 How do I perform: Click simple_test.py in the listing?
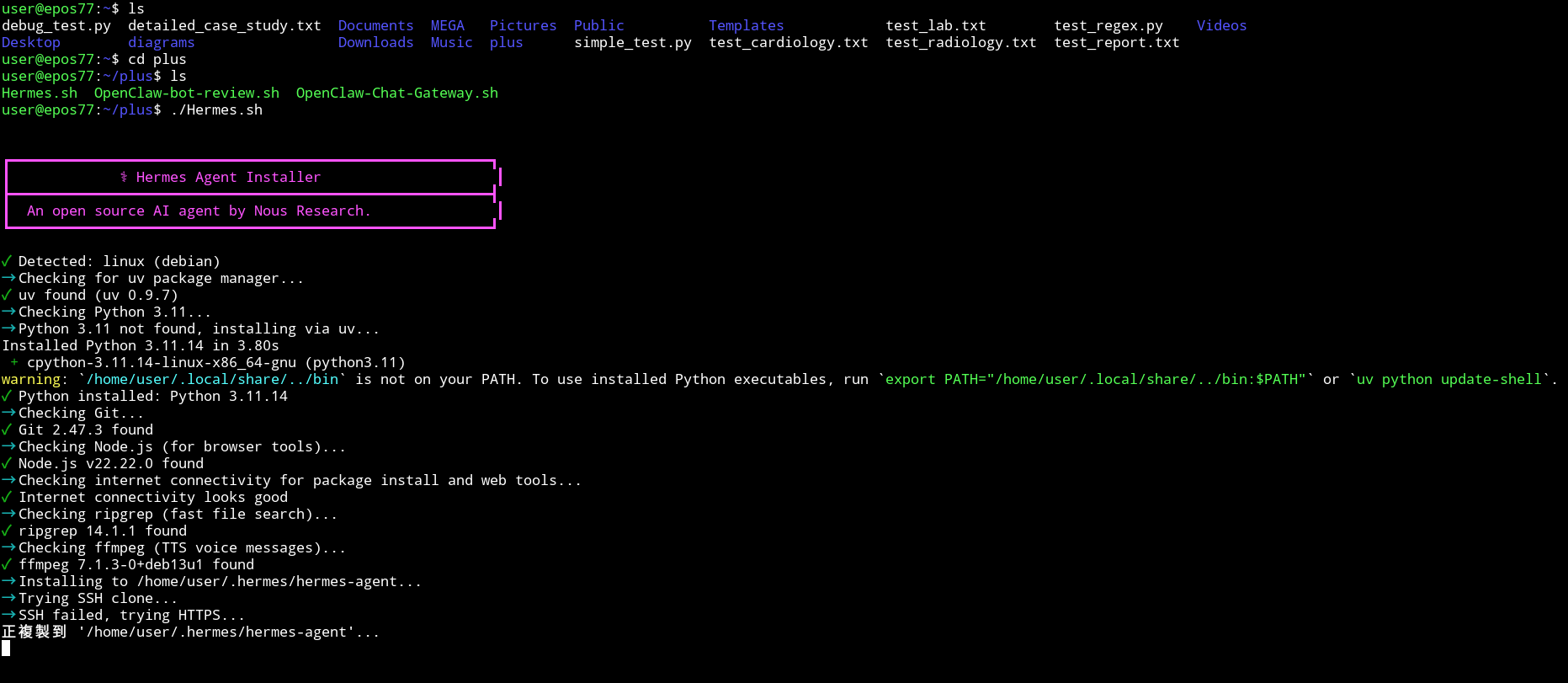pos(633,43)
